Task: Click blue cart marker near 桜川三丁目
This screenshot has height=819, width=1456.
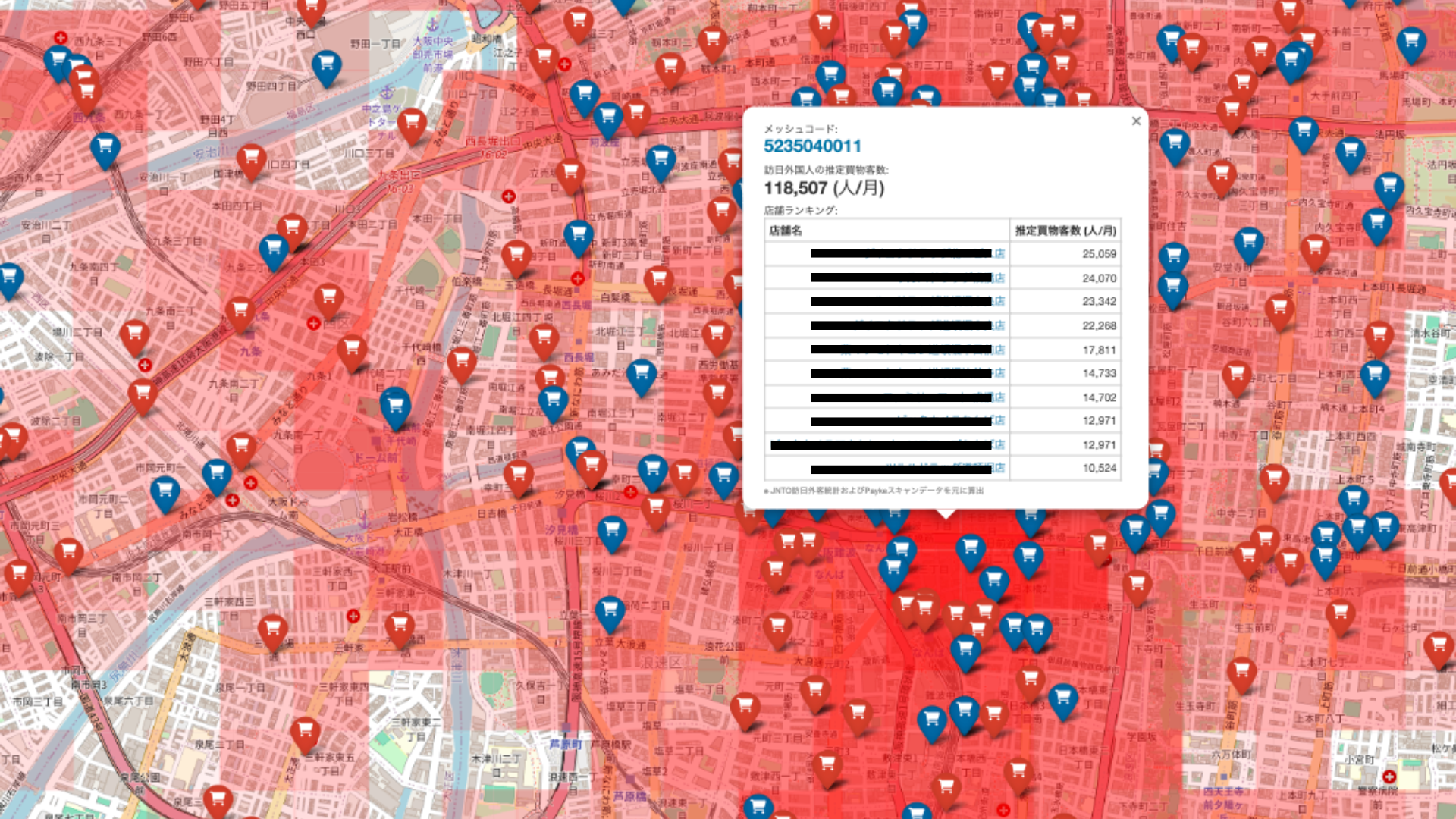Action: tap(611, 531)
